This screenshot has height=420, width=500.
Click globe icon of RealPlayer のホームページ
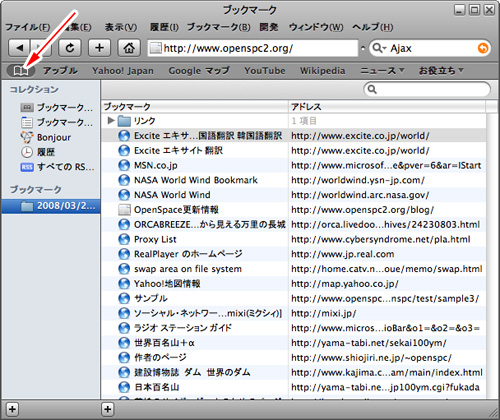point(124,254)
